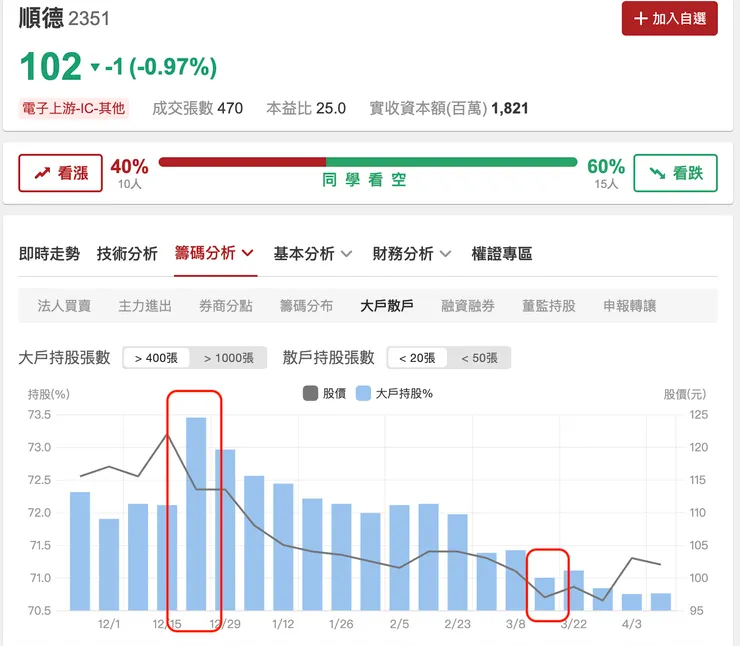The width and height of the screenshot is (740, 646).
Task: Click the 同學看空 sentiment label
Action: pos(364,180)
